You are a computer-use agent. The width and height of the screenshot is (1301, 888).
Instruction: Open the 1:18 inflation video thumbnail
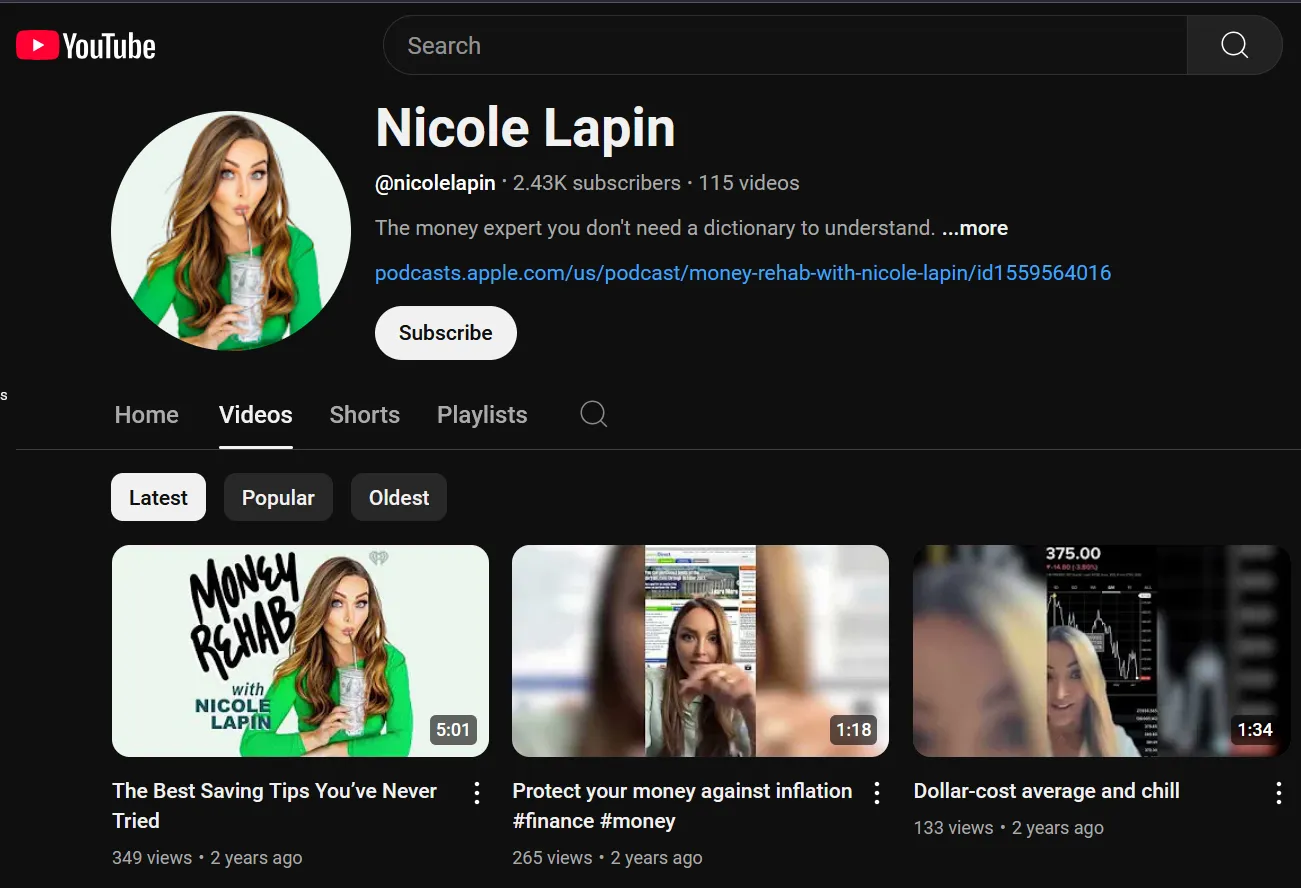700,650
